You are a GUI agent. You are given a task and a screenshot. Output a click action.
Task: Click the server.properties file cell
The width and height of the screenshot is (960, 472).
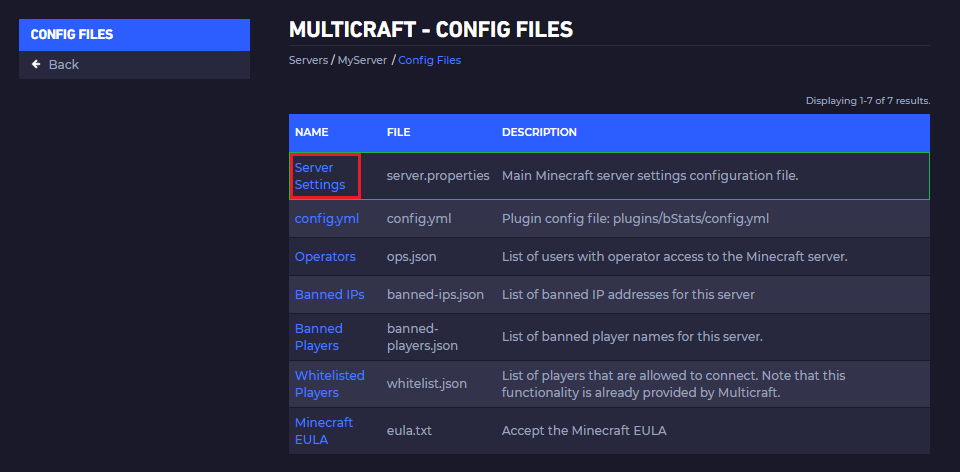tap(438, 176)
